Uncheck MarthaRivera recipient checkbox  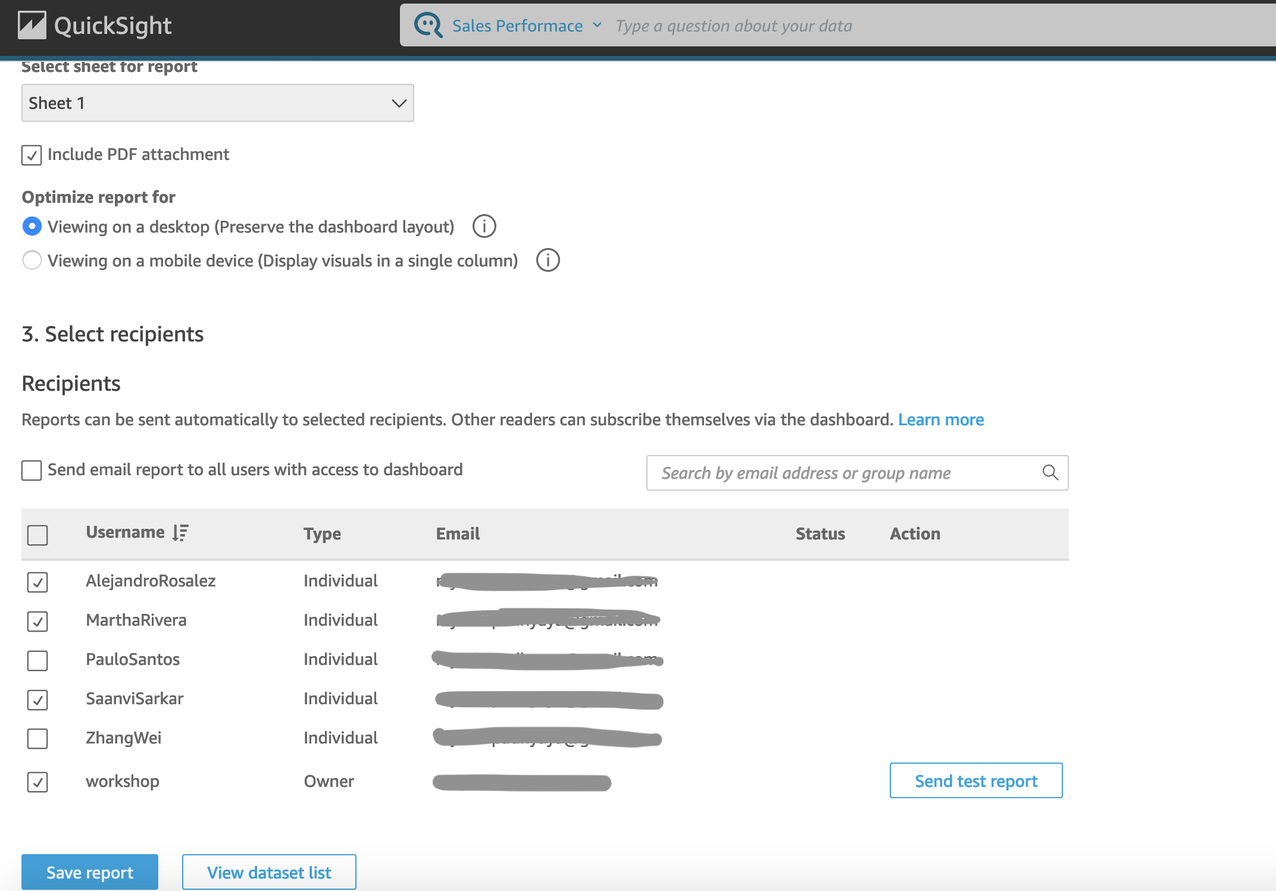[38, 621]
